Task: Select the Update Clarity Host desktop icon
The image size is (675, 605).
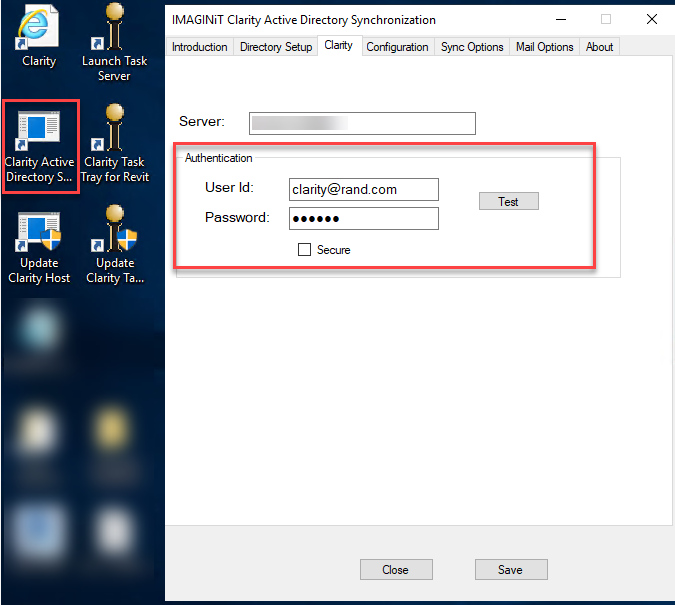Action: (x=39, y=232)
